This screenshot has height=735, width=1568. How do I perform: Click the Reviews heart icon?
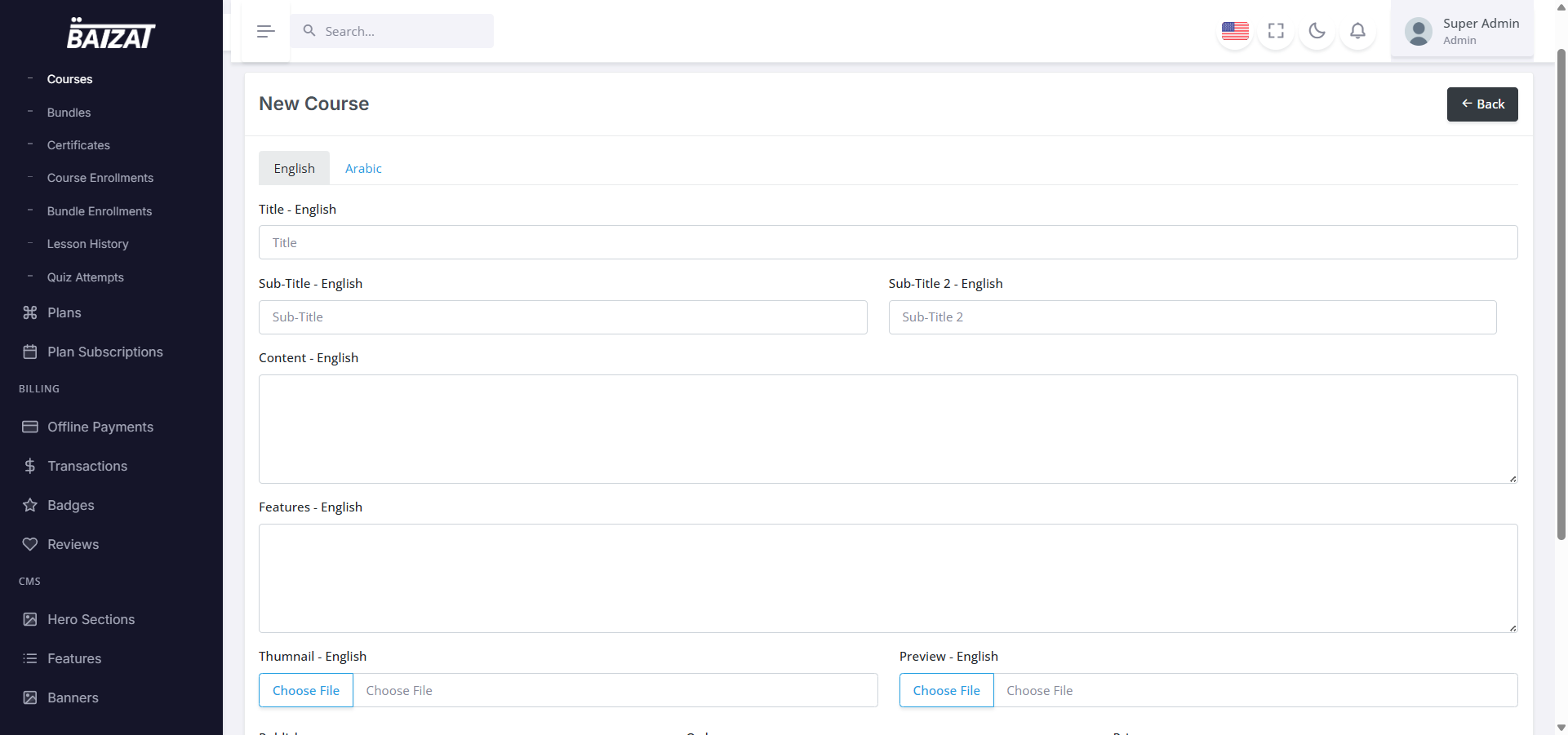pyautogui.click(x=30, y=544)
